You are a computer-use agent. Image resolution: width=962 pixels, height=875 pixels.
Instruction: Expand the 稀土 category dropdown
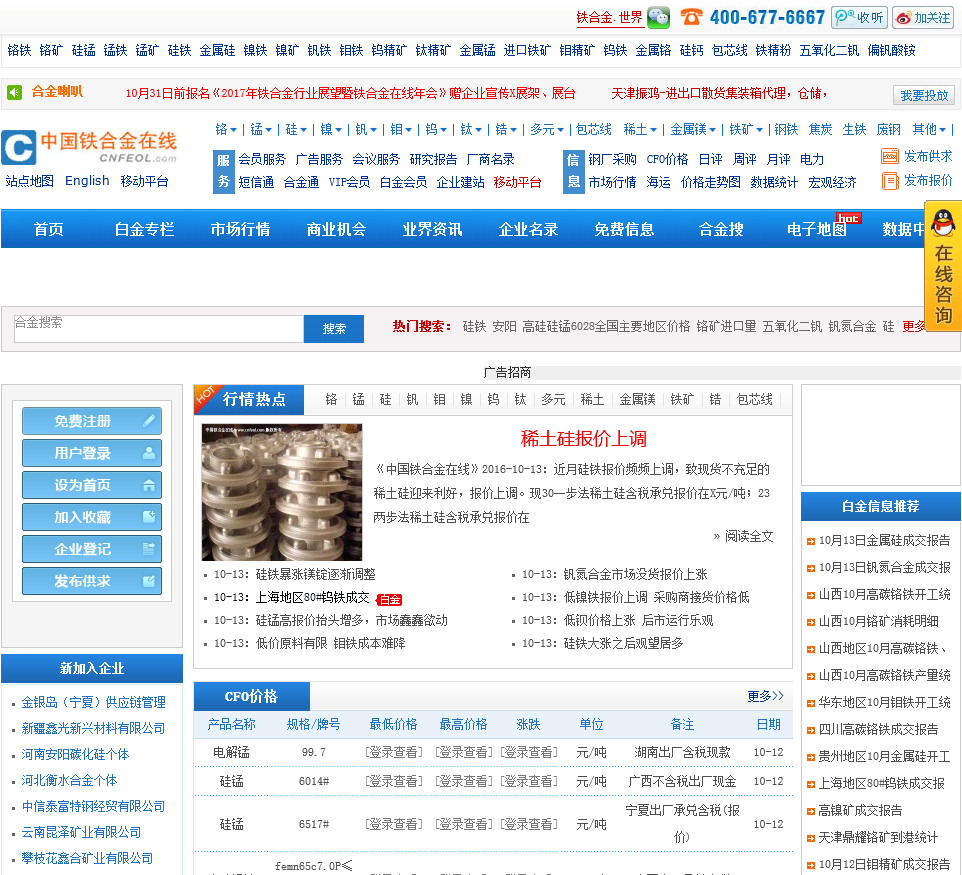pyautogui.click(x=640, y=129)
